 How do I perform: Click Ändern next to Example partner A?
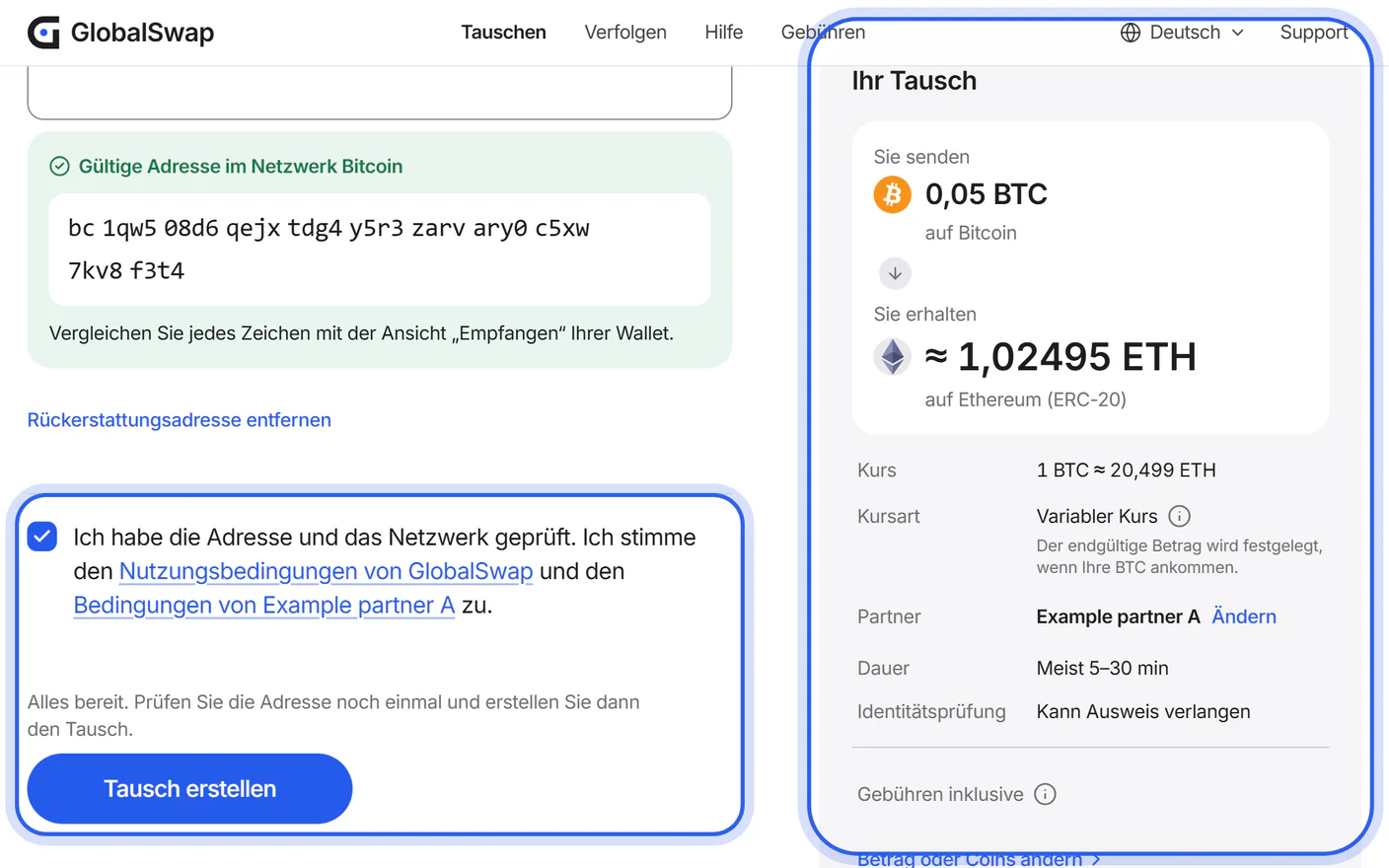(x=1243, y=616)
